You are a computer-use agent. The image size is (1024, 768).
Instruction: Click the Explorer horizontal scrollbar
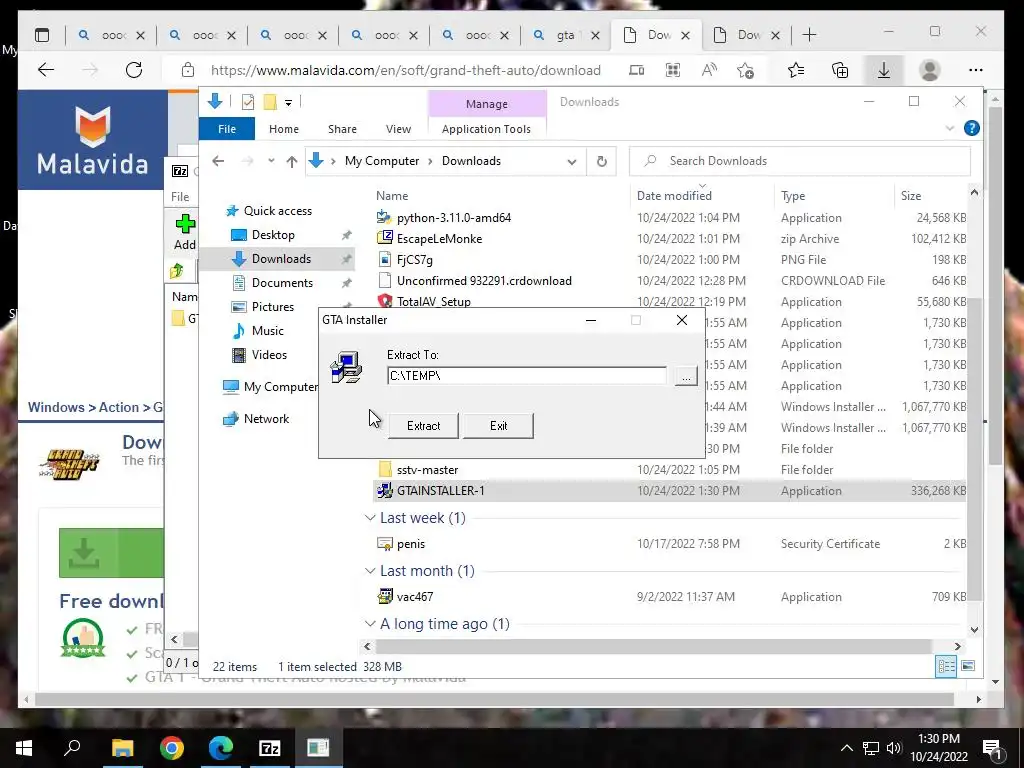point(653,647)
